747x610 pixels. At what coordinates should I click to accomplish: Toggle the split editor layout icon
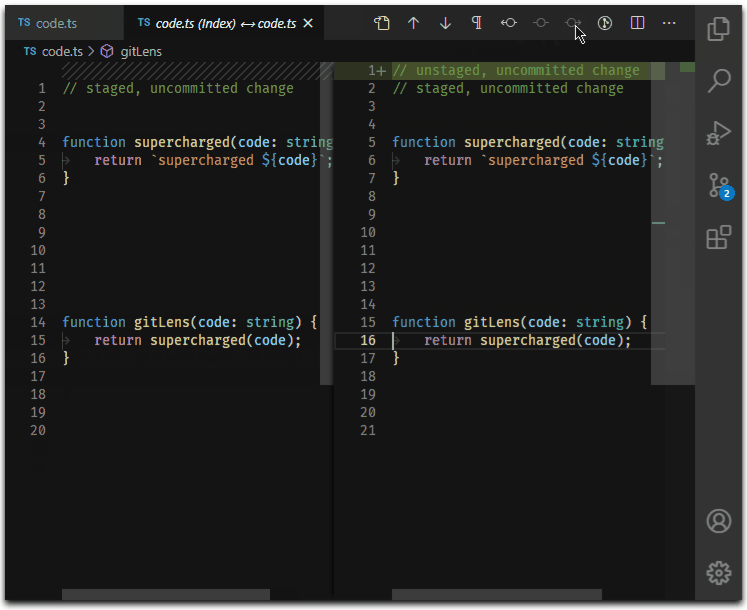pos(637,23)
